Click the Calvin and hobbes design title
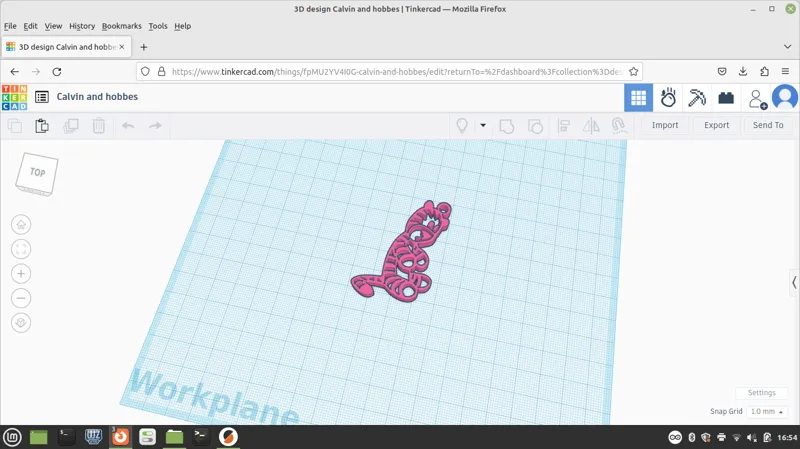This screenshot has width=800, height=449. point(97,96)
